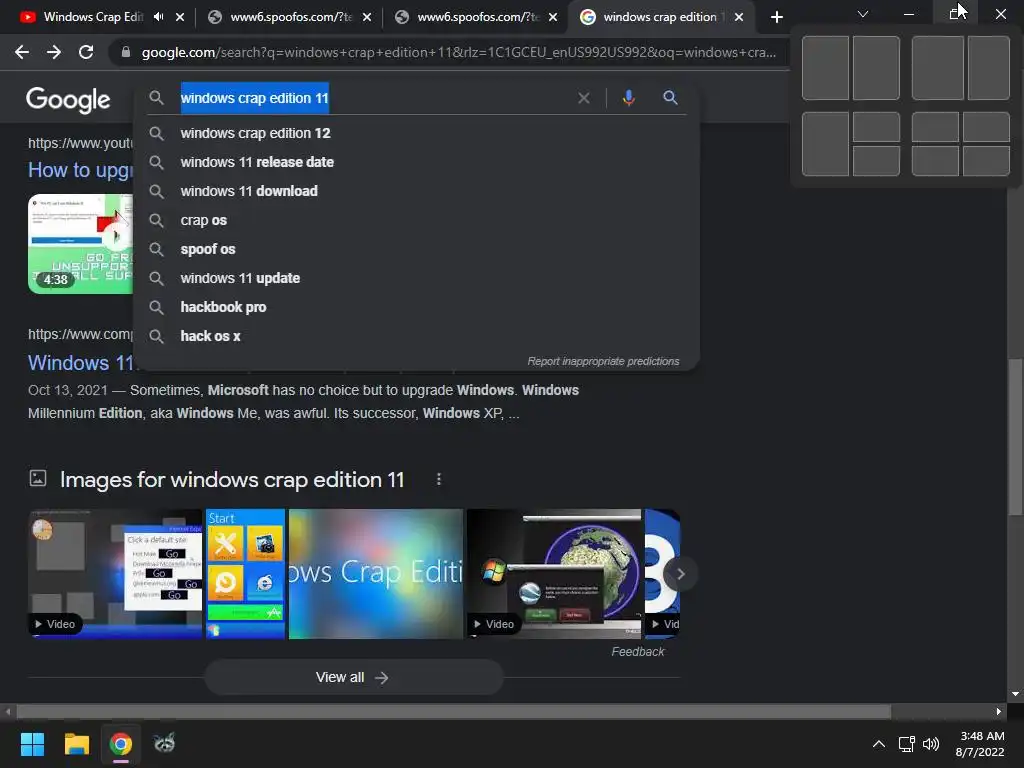Close the first spoofos.com tab

(x=367, y=17)
